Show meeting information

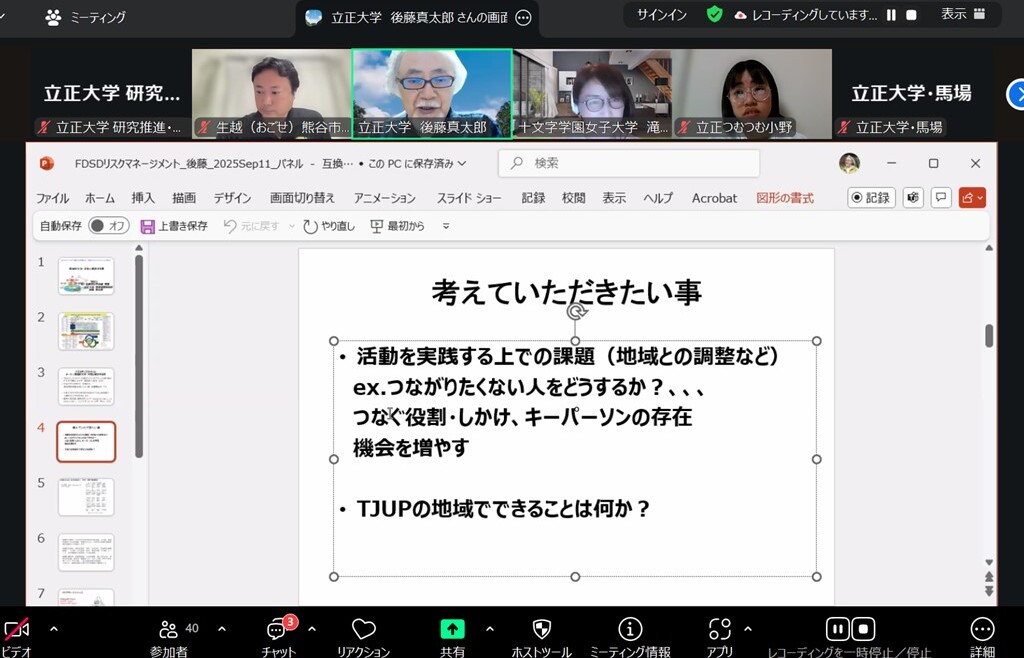click(630, 630)
